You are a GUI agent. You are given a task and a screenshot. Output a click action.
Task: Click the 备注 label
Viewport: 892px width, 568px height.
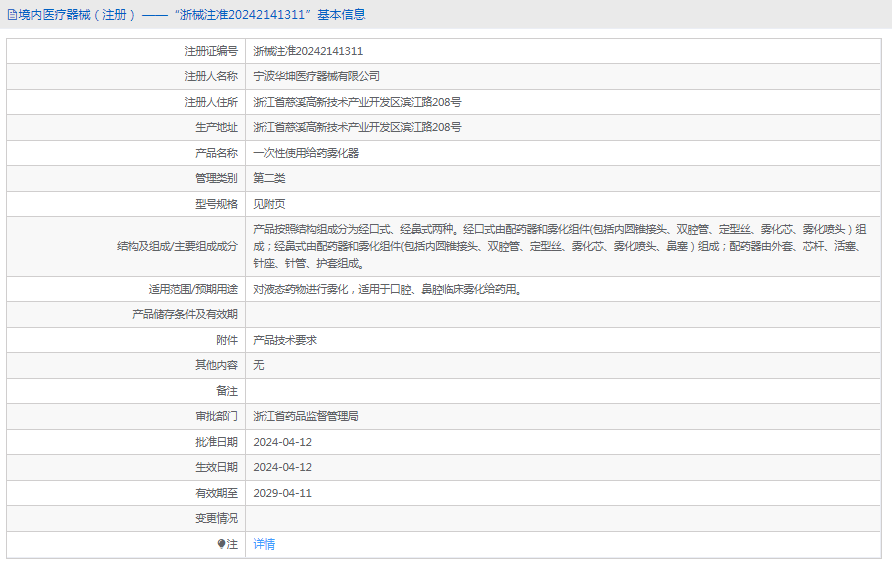[227, 391]
